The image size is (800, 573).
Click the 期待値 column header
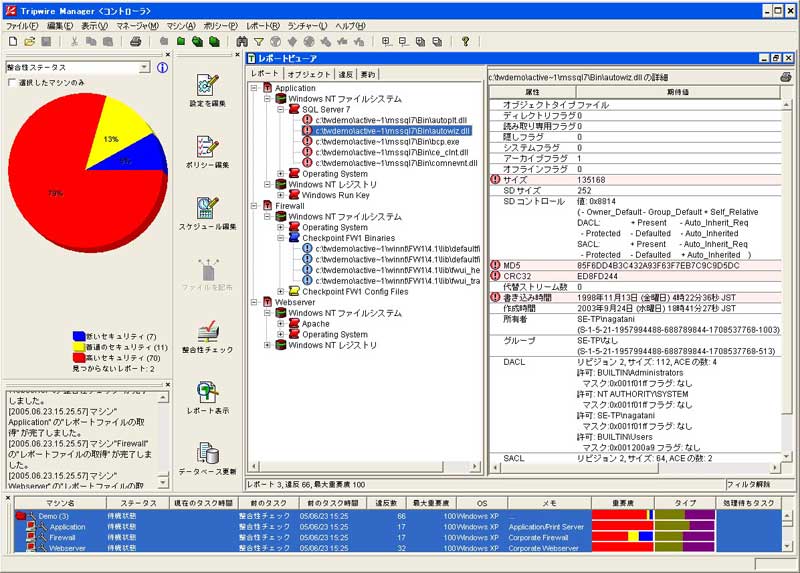click(678, 92)
